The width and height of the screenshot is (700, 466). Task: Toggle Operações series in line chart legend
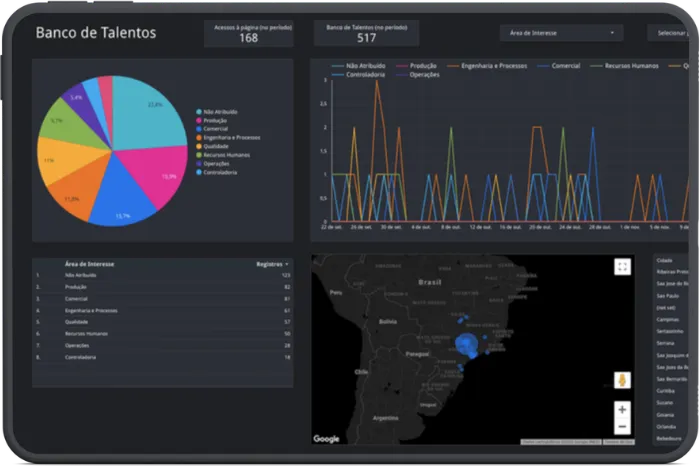click(x=418, y=75)
